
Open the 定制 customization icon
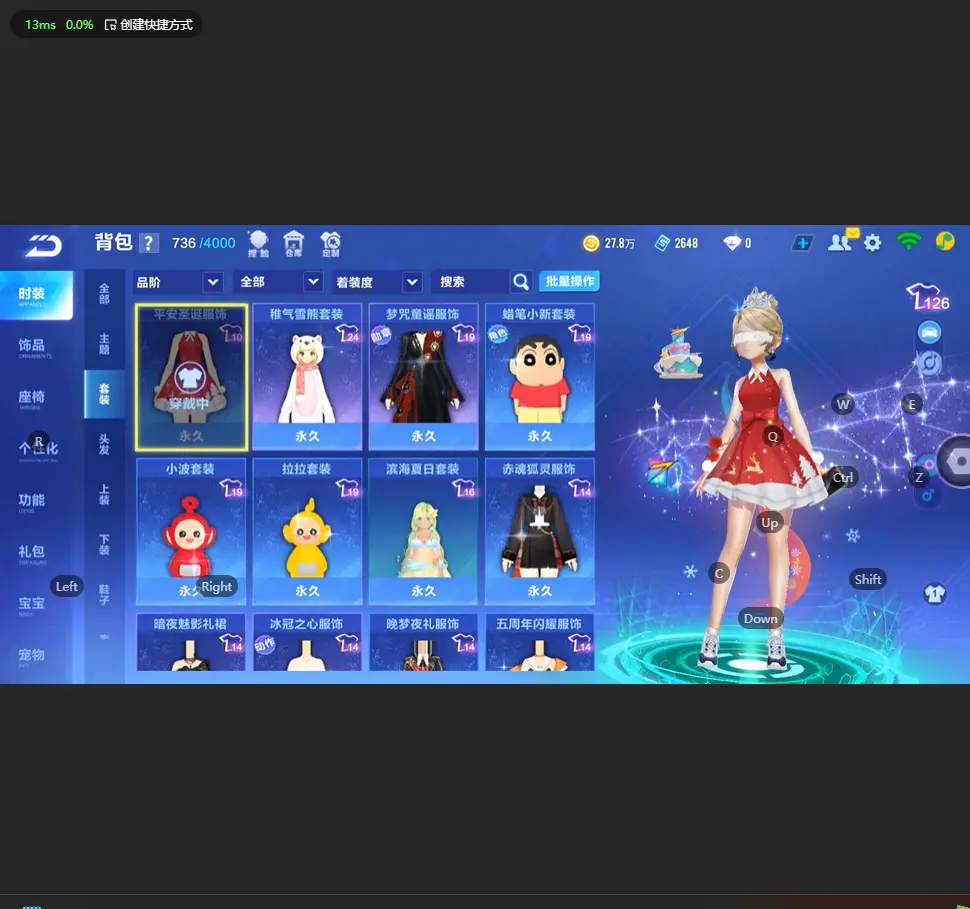pos(330,243)
